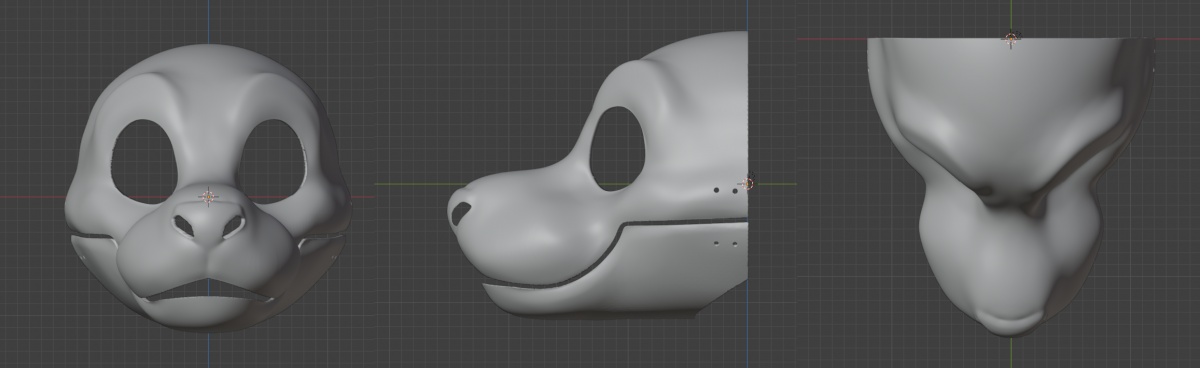Click the nostril on the side-view snout

click(x=461, y=213)
